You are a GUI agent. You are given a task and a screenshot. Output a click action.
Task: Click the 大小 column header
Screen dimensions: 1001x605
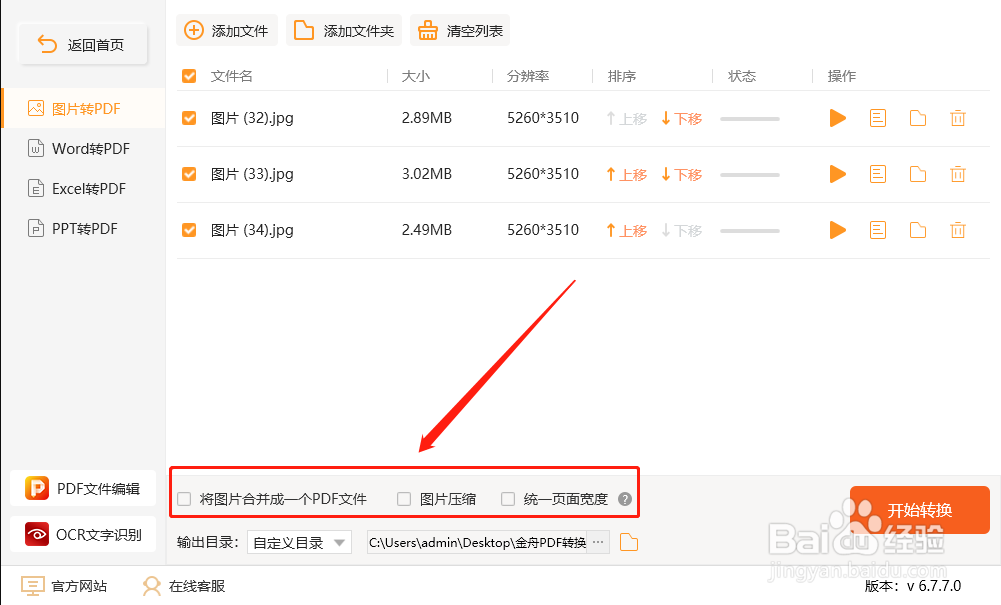pos(416,77)
